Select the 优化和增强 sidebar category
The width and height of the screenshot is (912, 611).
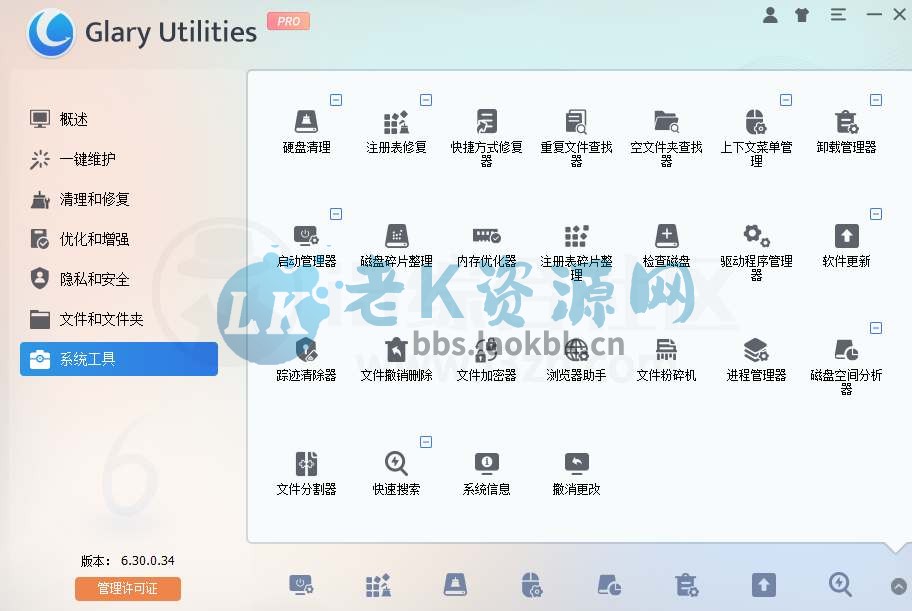point(119,239)
